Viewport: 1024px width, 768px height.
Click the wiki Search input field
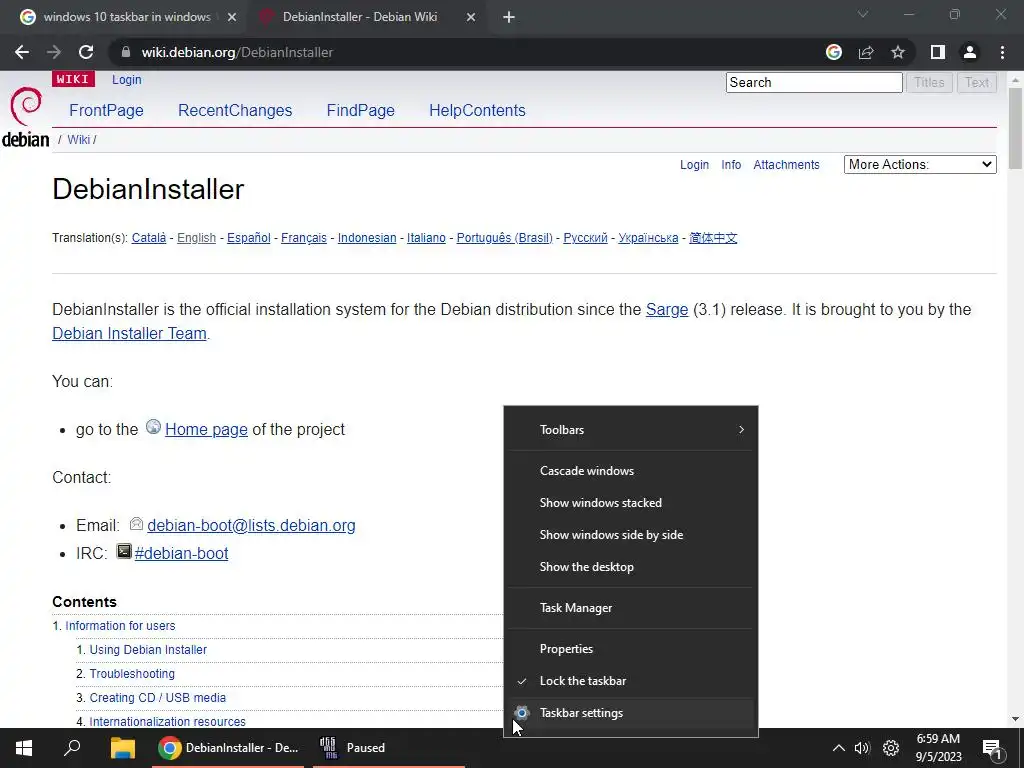pos(814,82)
